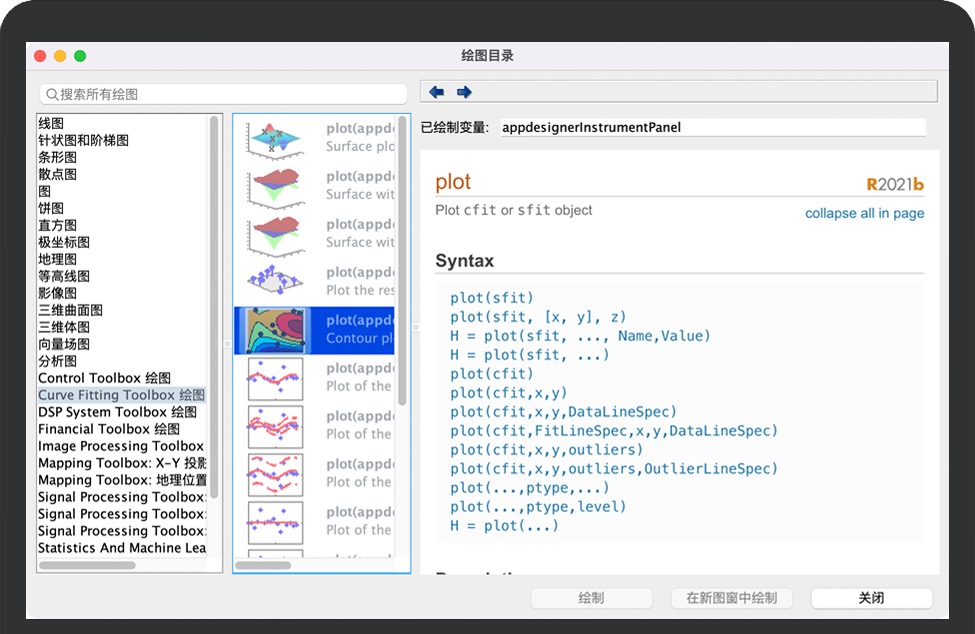Edit the 已绘制变量 input field

pos(712,127)
